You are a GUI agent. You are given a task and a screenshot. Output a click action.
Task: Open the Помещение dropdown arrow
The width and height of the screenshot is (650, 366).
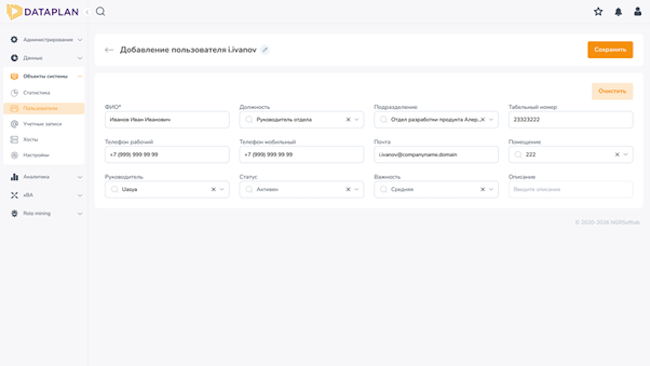pos(626,155)
